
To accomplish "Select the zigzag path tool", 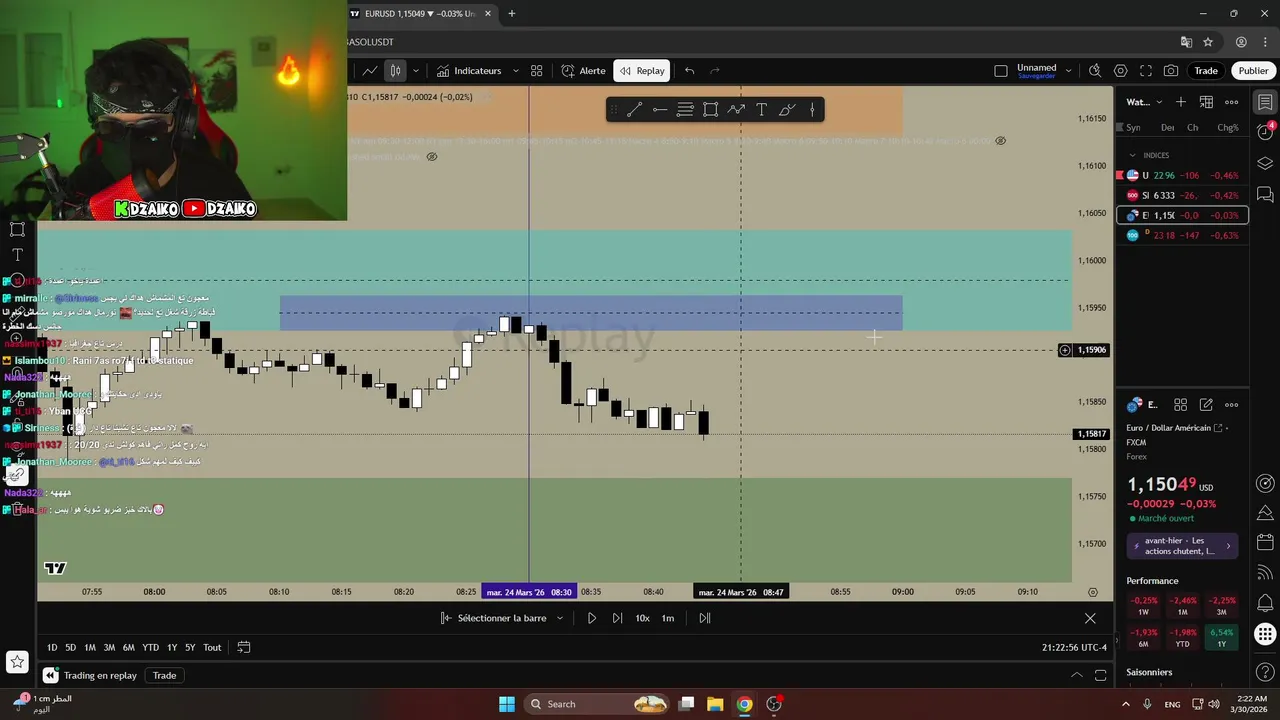I will pyautogui.click(x=736, y=110).
